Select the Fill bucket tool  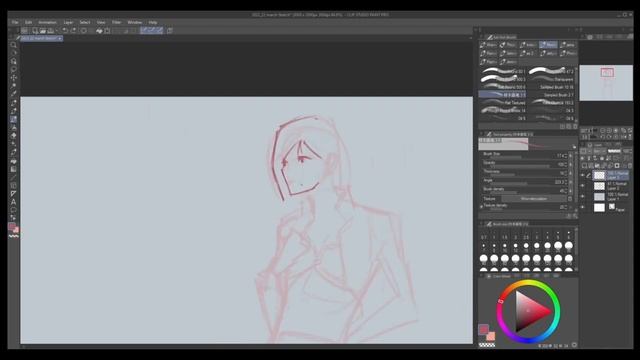pyautogui.click(x=13, y=160)
